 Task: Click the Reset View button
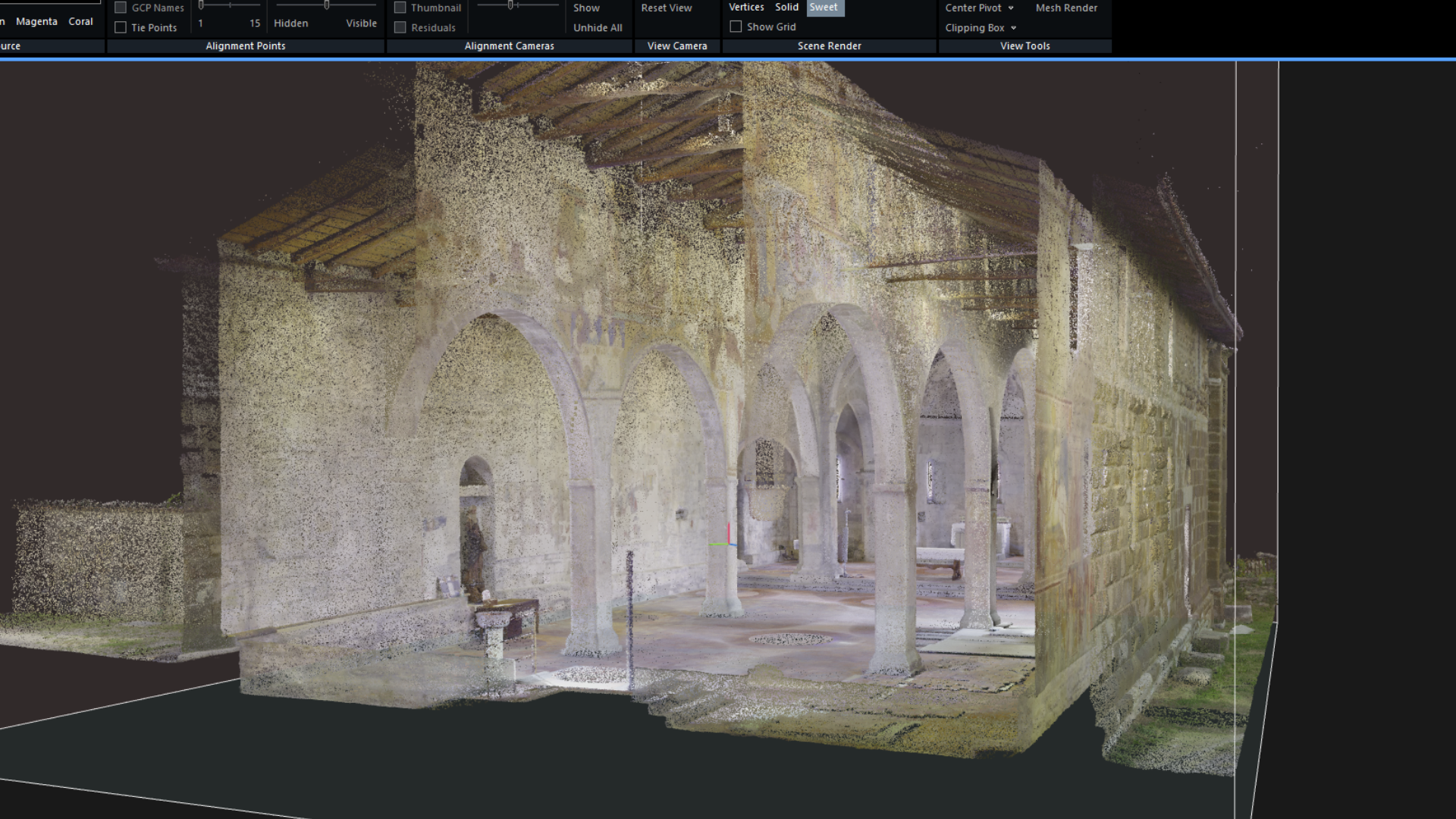(x=666, y=8)
